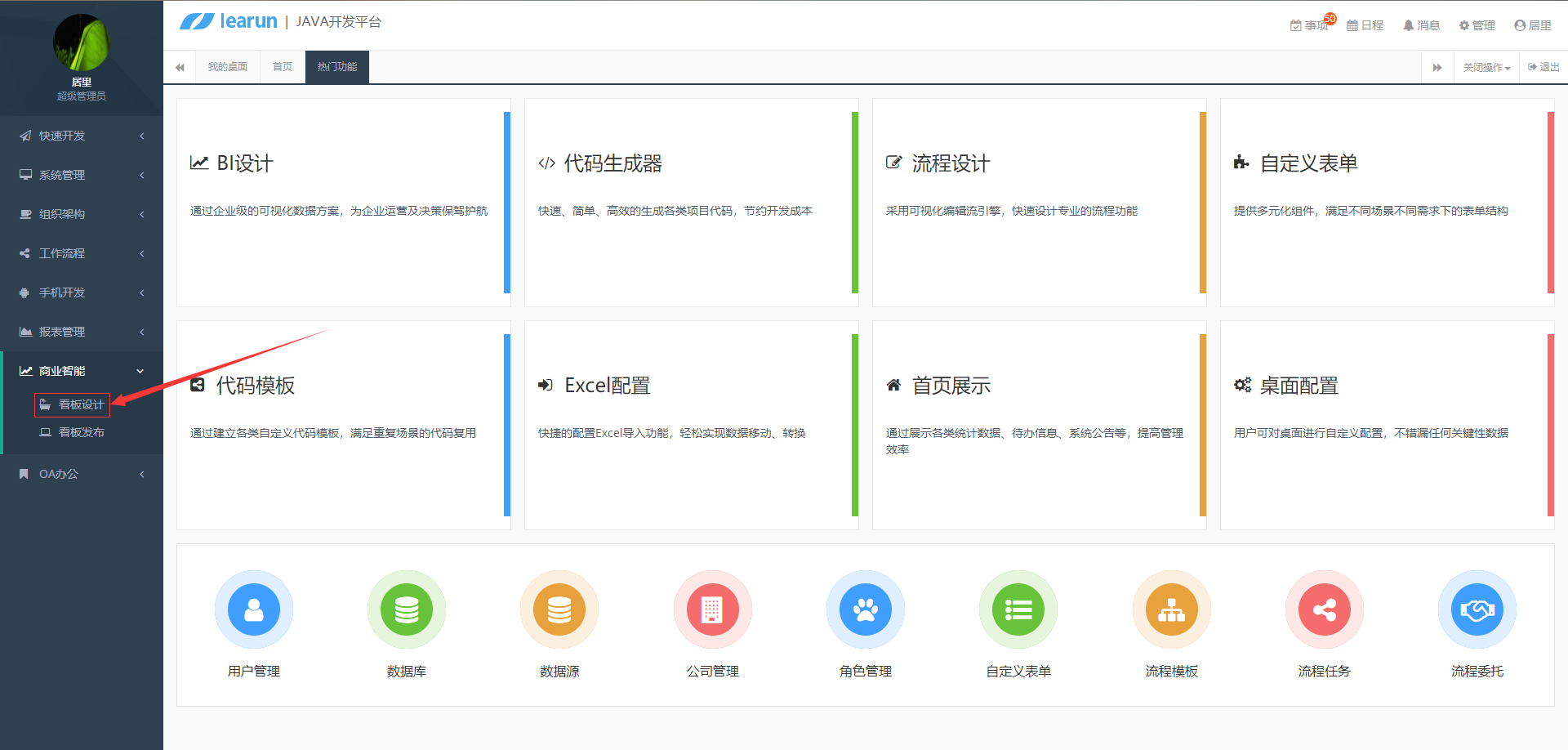The image size is (1568, 750).
Task: Click the 角色管理 paw icon
Action: (865, 609)
